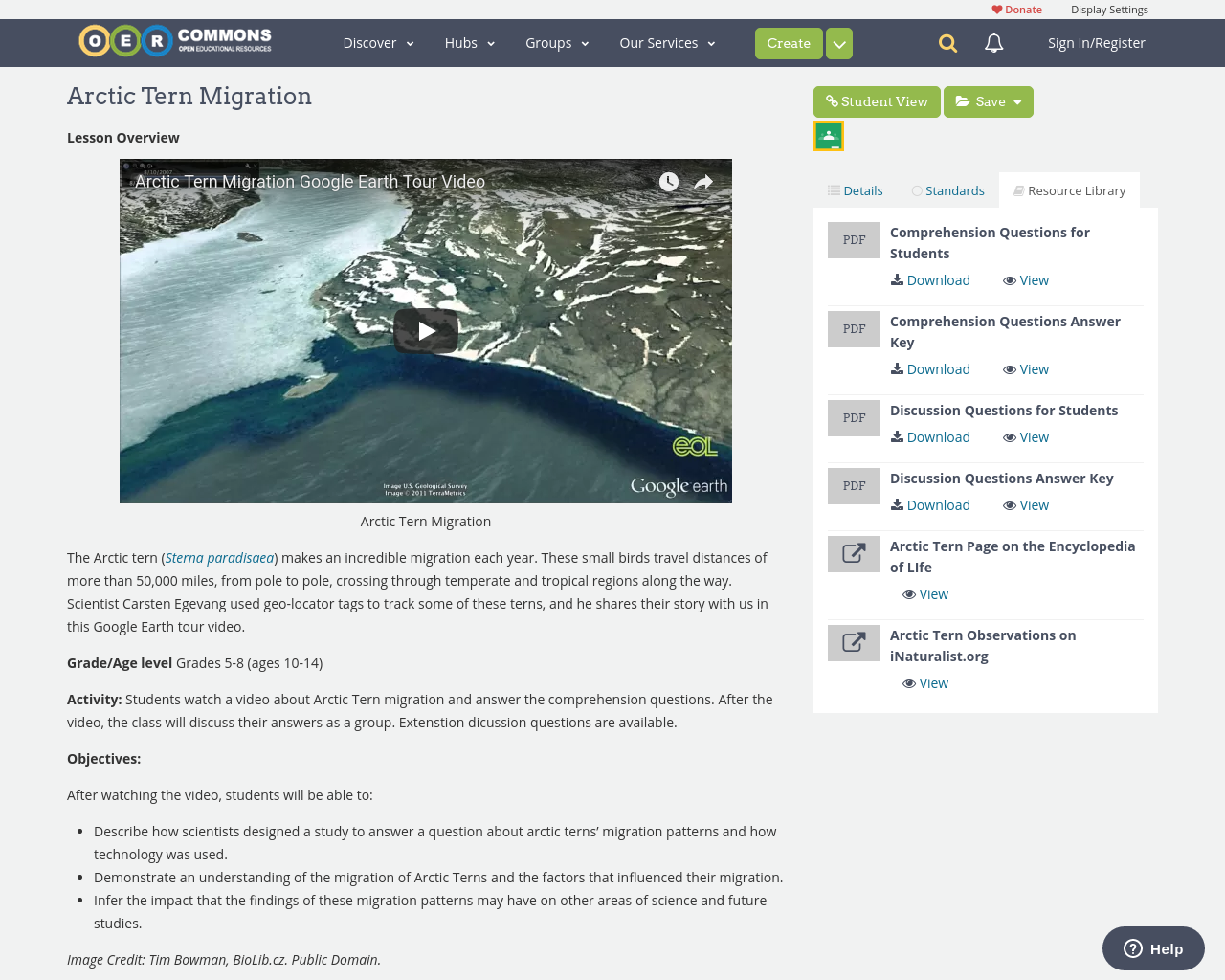Click the notification bell icon
Image resolution: width=1225 pixels, height=980 pixels.
(992, 41)
